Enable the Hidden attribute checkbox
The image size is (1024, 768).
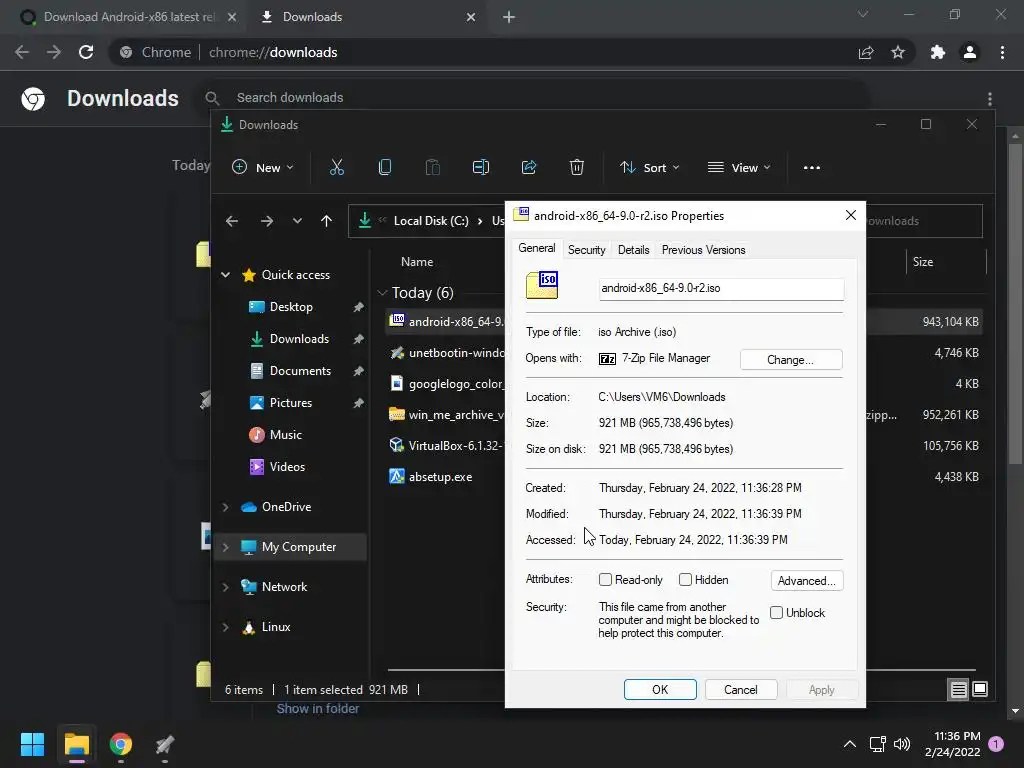(685, 579)
